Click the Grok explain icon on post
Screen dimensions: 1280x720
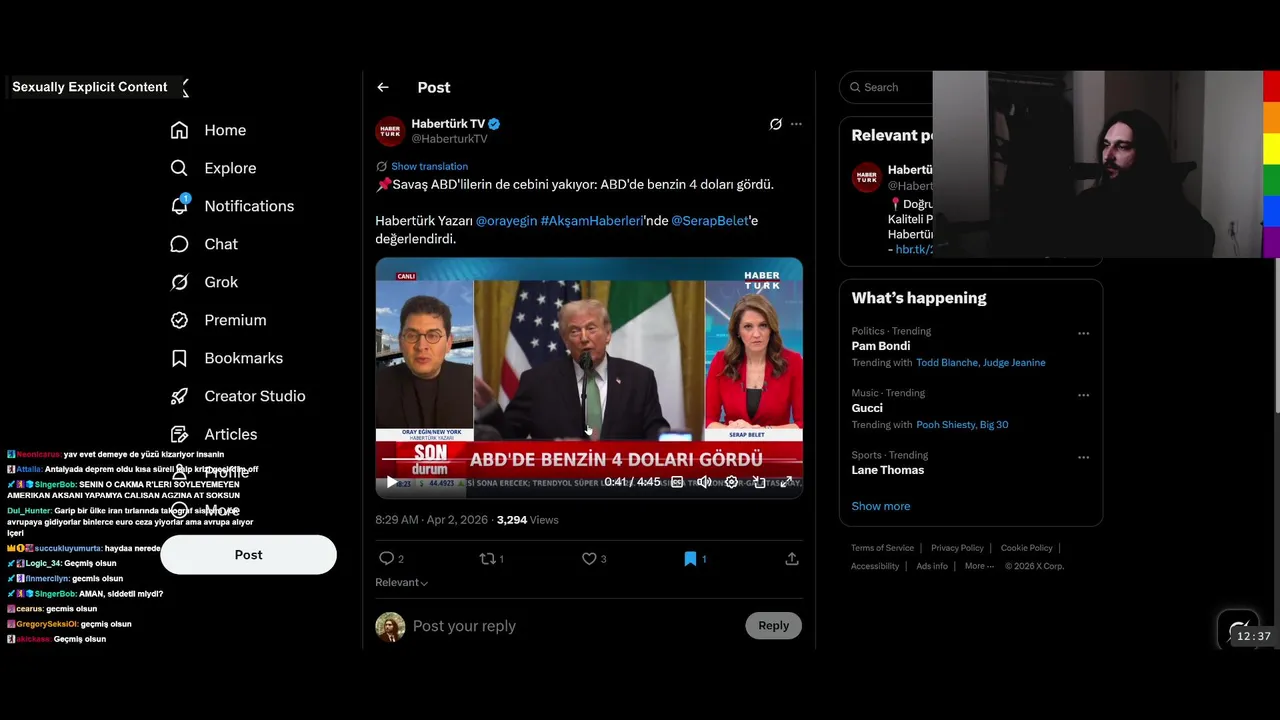(x=775, y=124)
